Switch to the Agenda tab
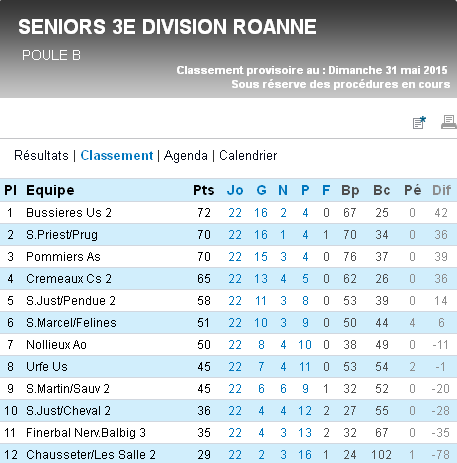 pyautogui.click(x=186, y=156)
